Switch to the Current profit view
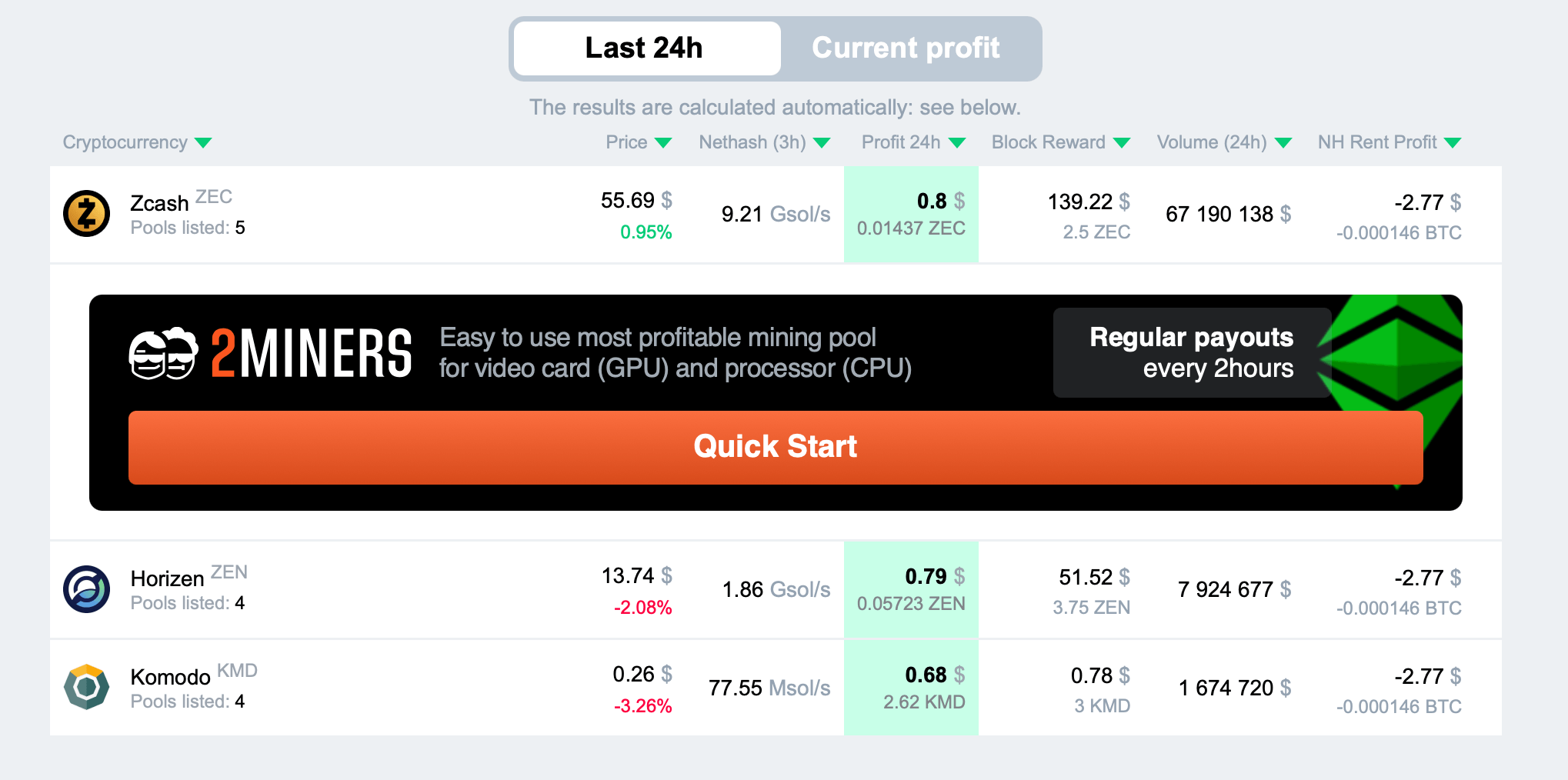 click(906, 48)
